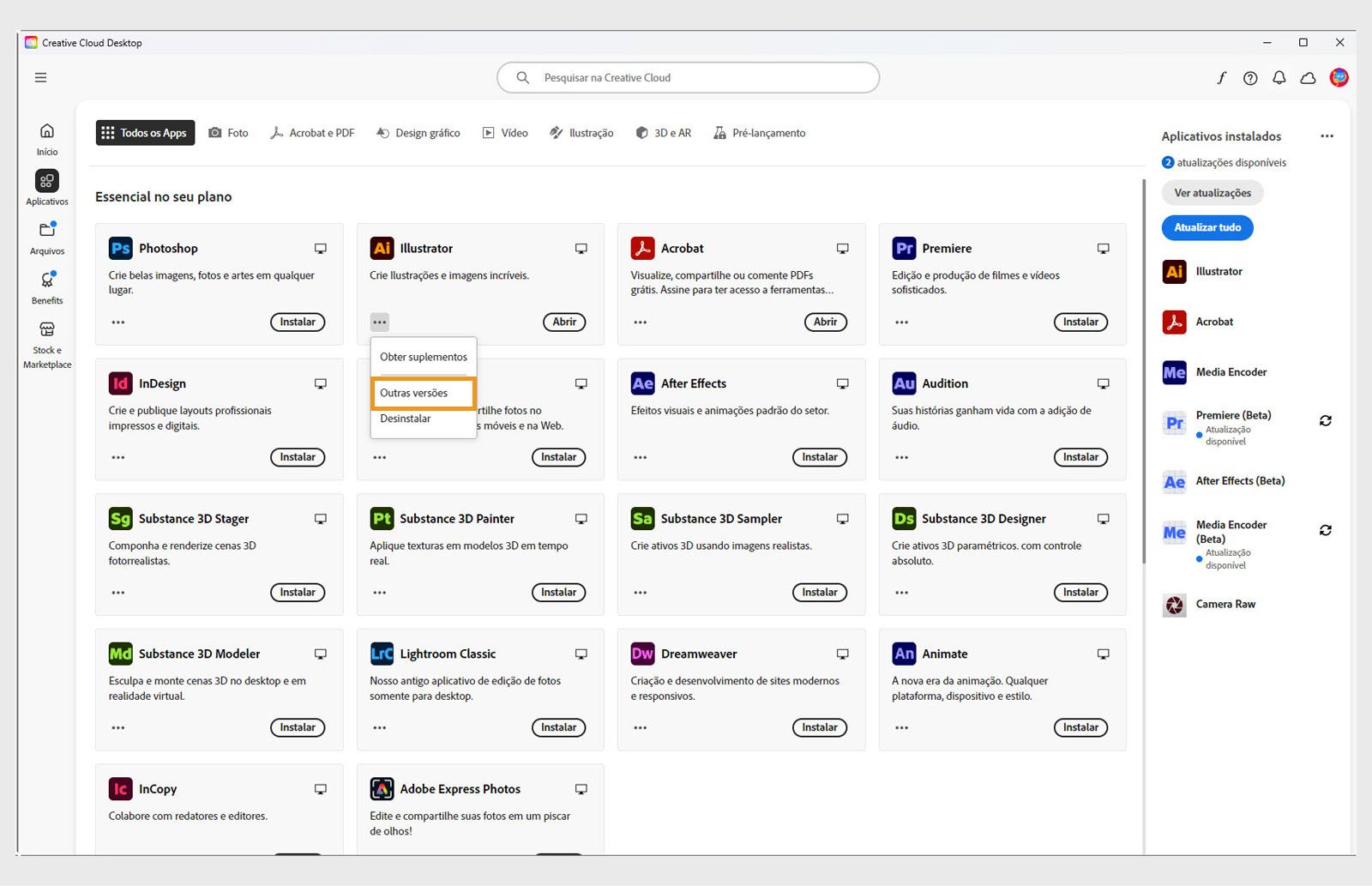Click the Photoshop app icon

click(x=119, y=248)
